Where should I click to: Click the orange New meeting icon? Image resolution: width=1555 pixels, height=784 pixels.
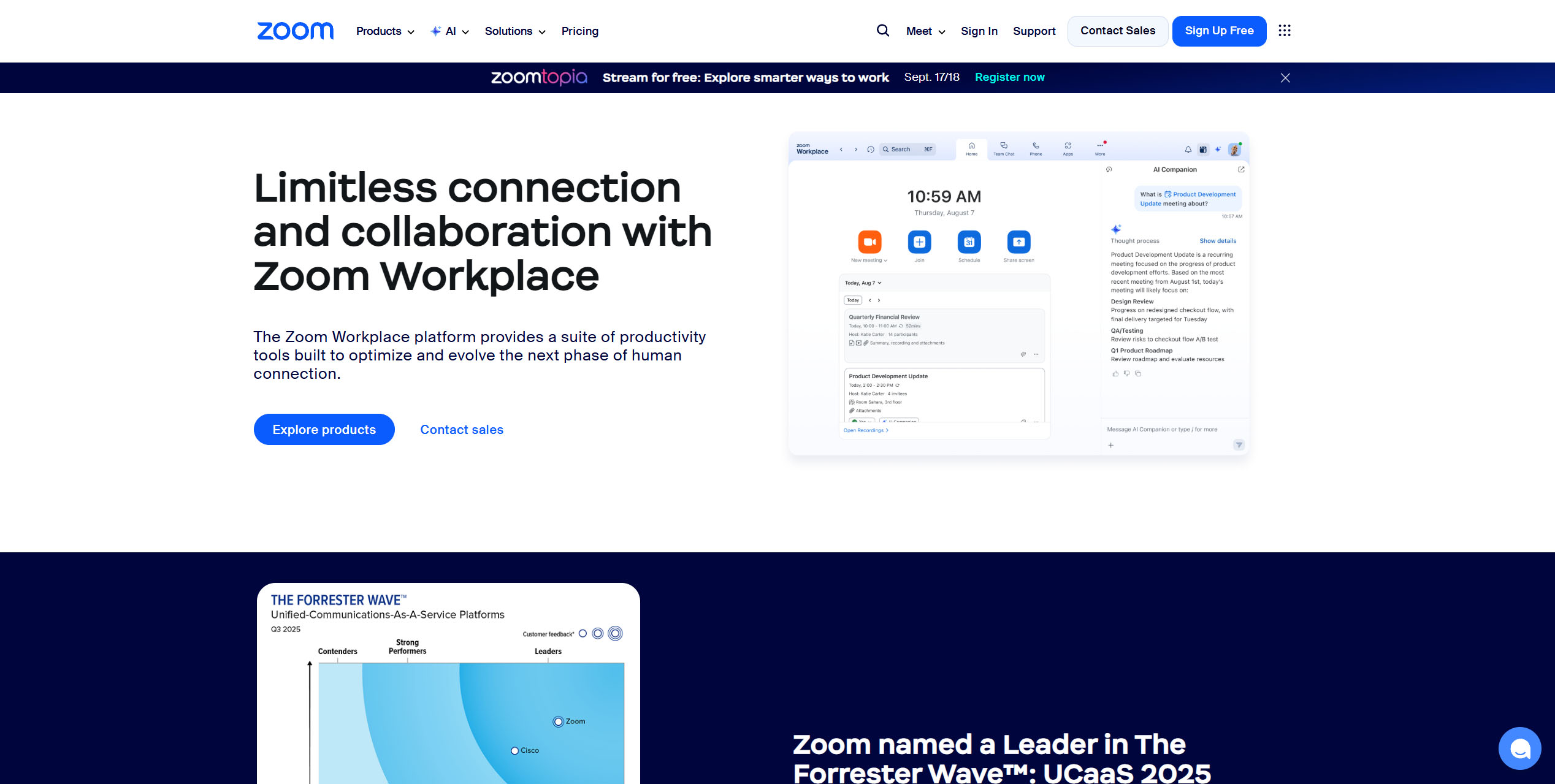[x=869, y=242]
